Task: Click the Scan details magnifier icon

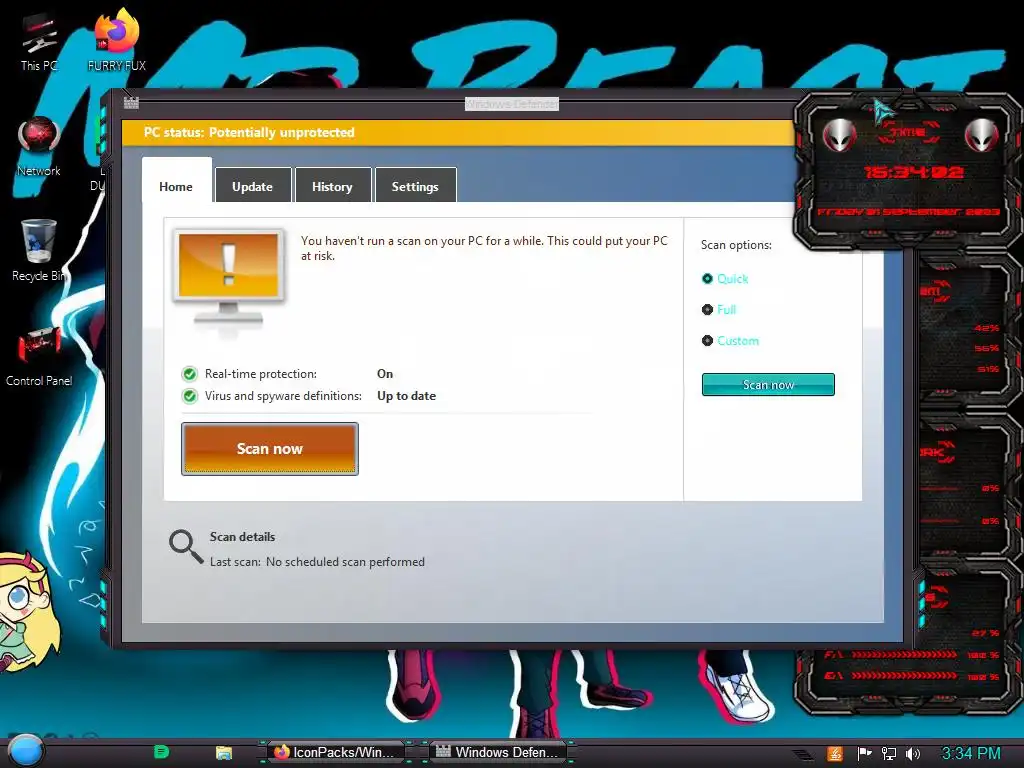Action: [186, 546]
